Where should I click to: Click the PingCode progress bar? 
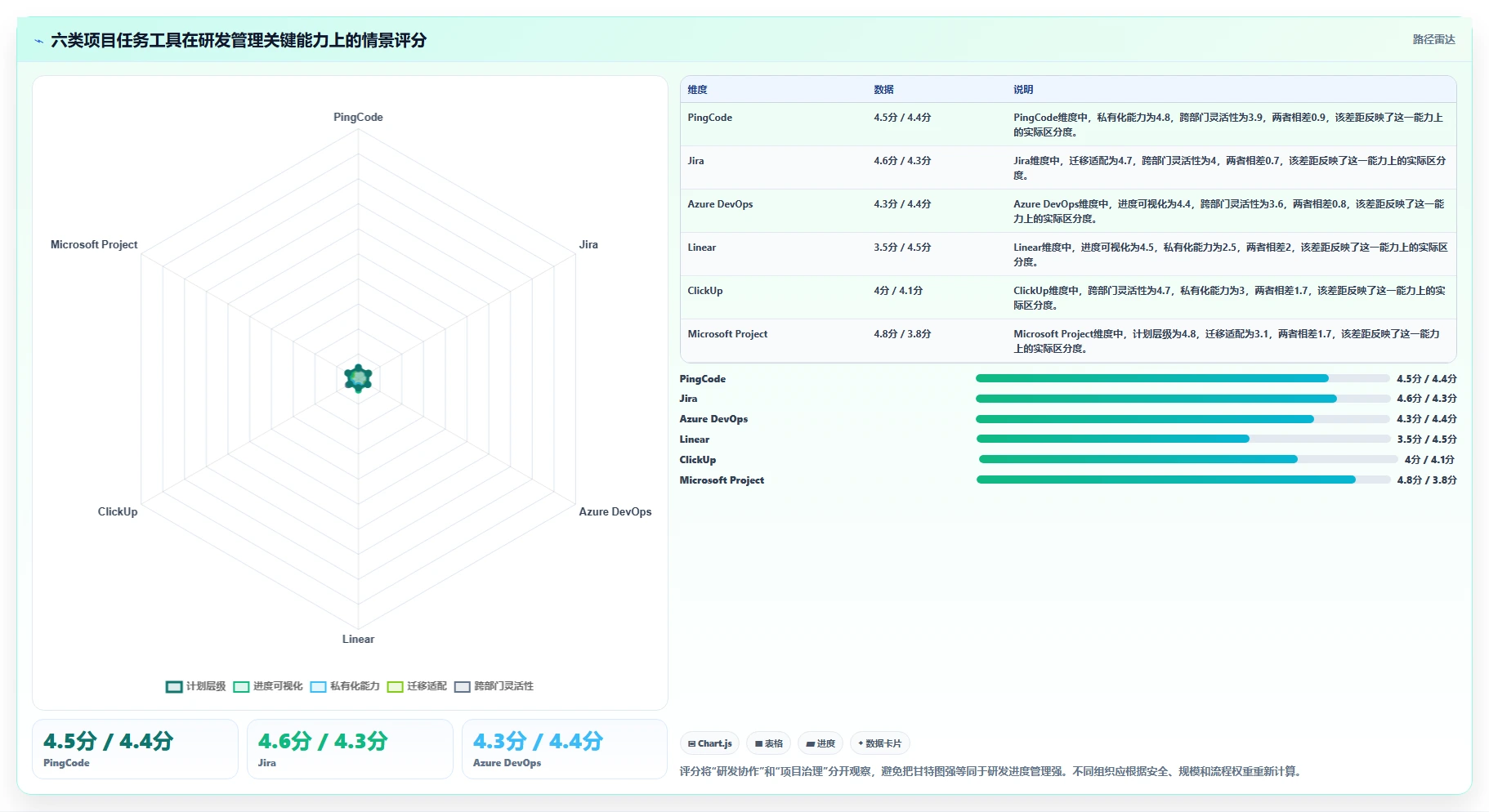(1183, 378)
